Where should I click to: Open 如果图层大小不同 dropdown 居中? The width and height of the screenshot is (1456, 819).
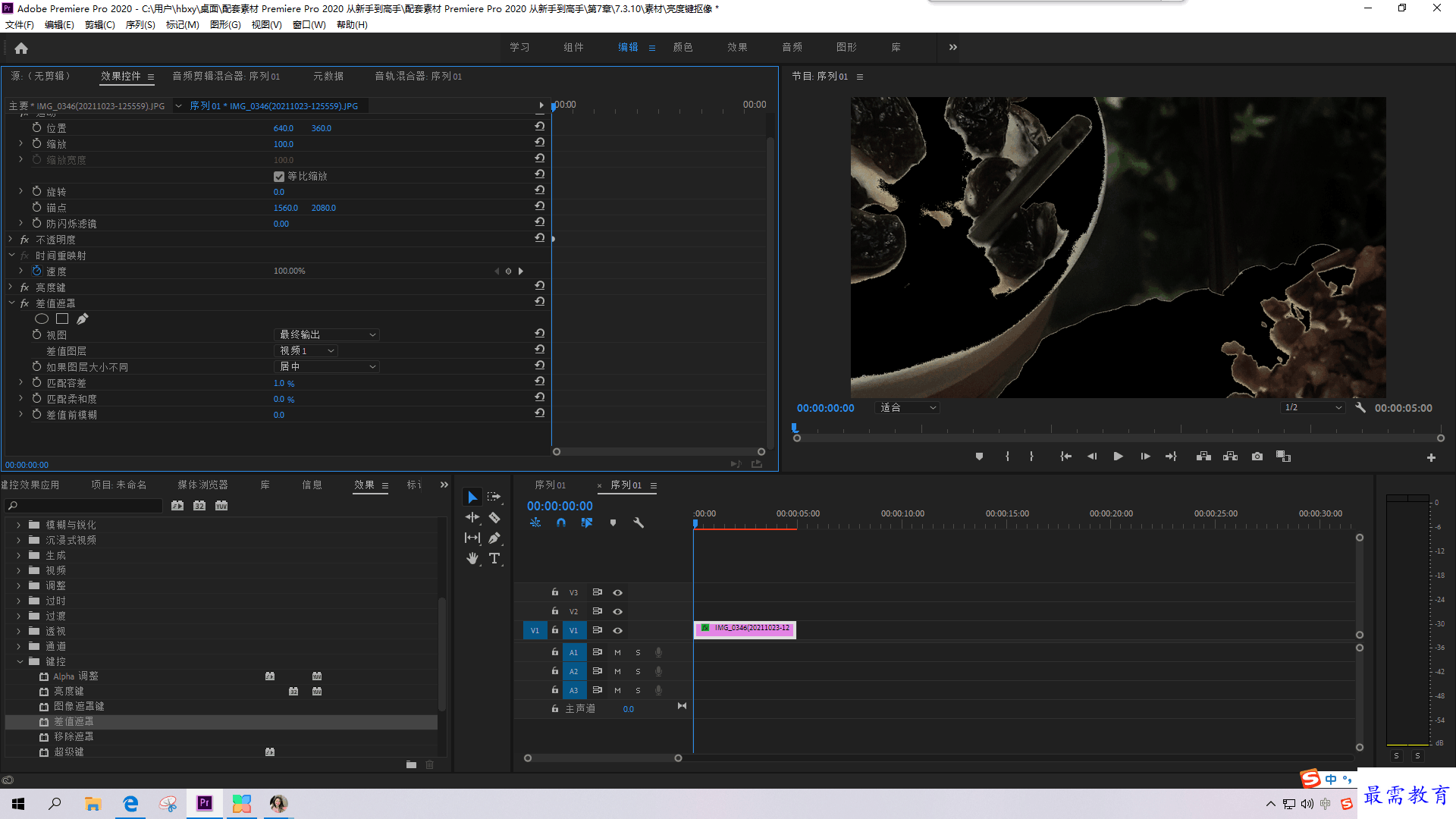[x=326, y=366]
